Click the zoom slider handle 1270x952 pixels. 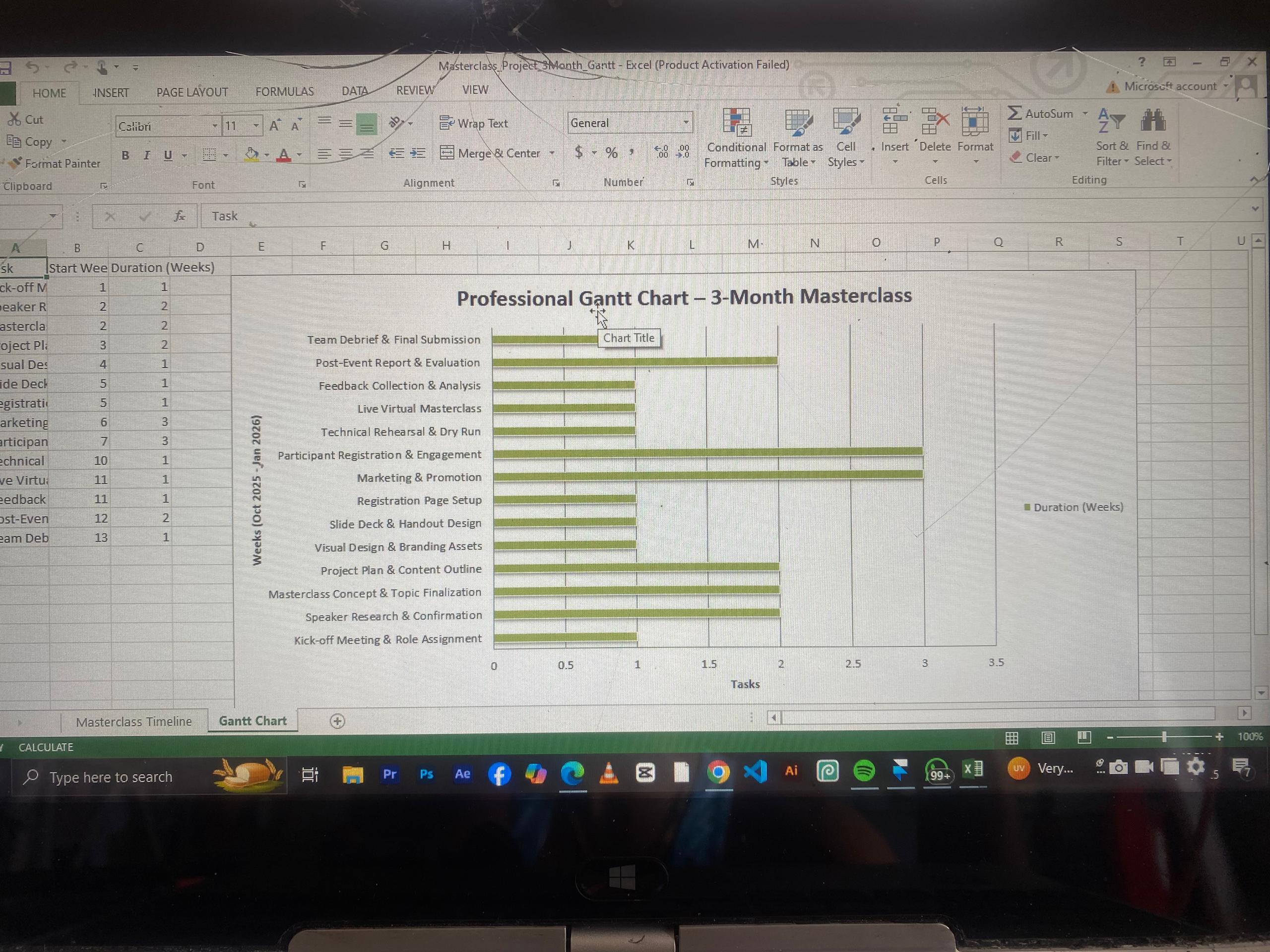(x=1164, y=737)
